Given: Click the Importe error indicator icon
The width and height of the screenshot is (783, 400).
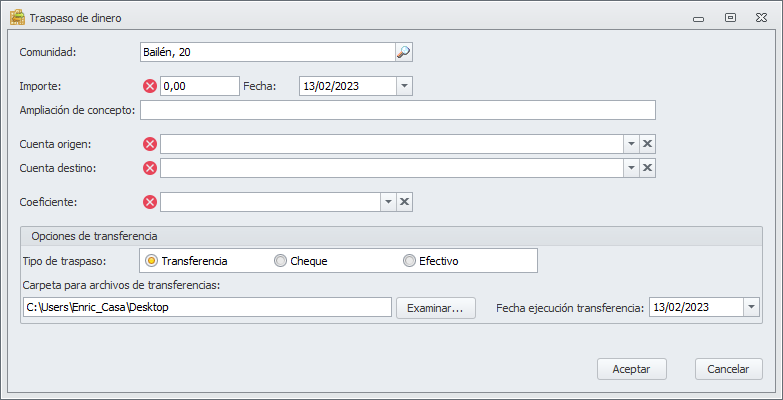Looking at the screenshot, I should [151, 86].
